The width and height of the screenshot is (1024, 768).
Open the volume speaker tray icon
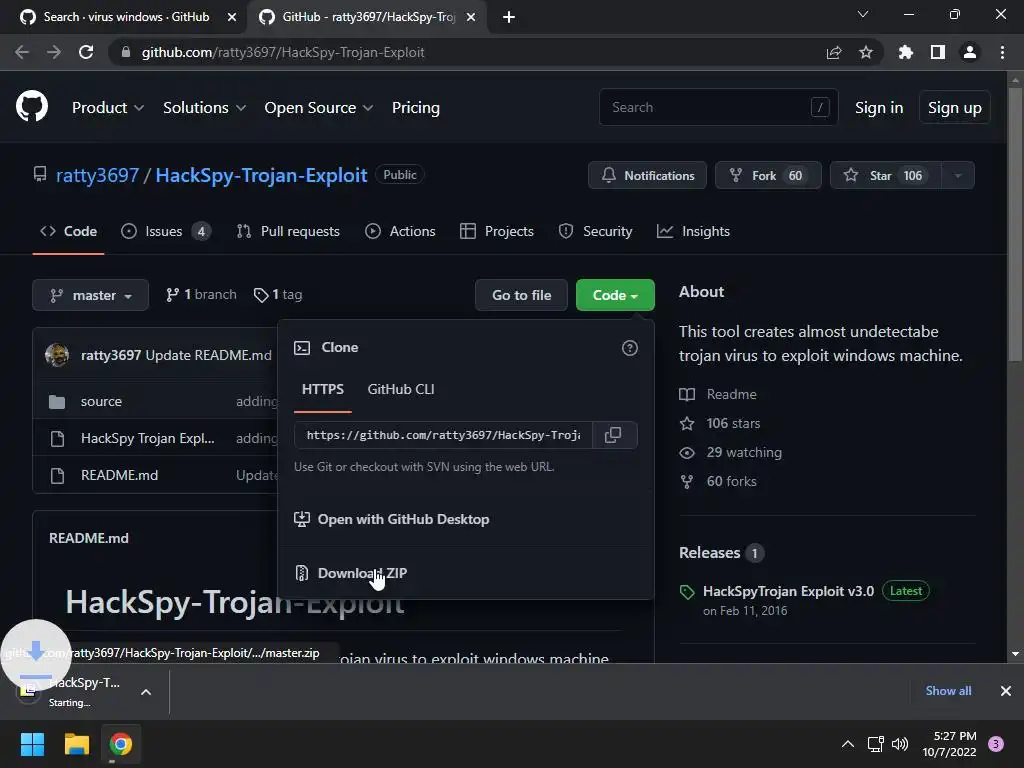(900, 744)
